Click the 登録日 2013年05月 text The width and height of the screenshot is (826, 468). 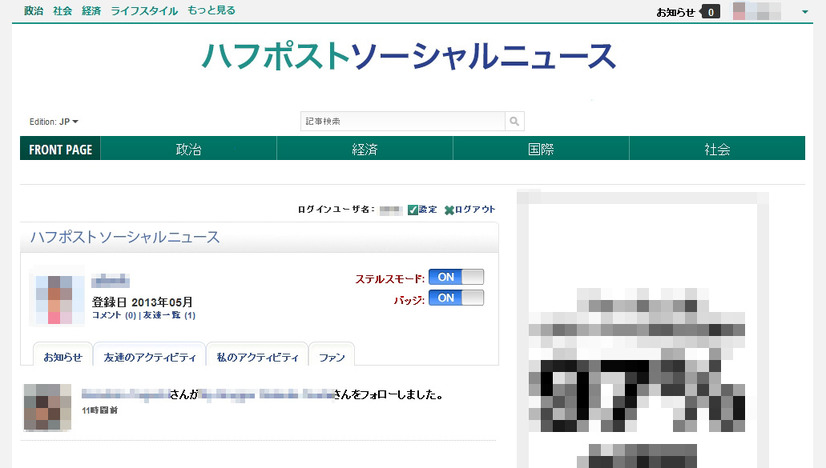coord(142,302)
